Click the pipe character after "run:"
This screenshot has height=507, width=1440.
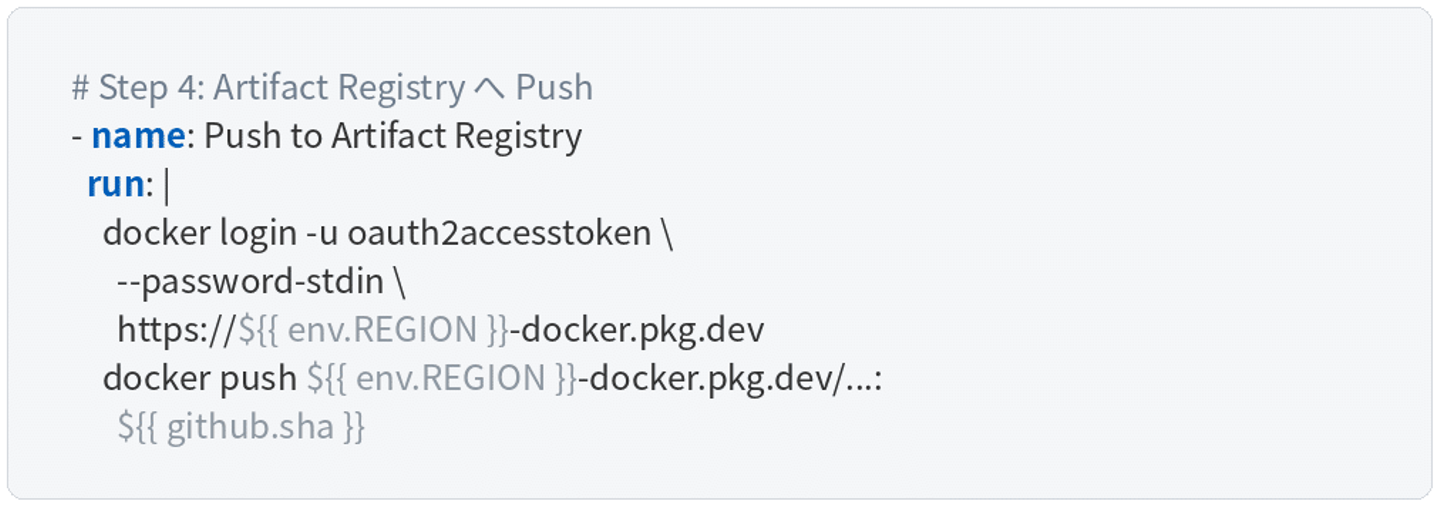[166, 184]
